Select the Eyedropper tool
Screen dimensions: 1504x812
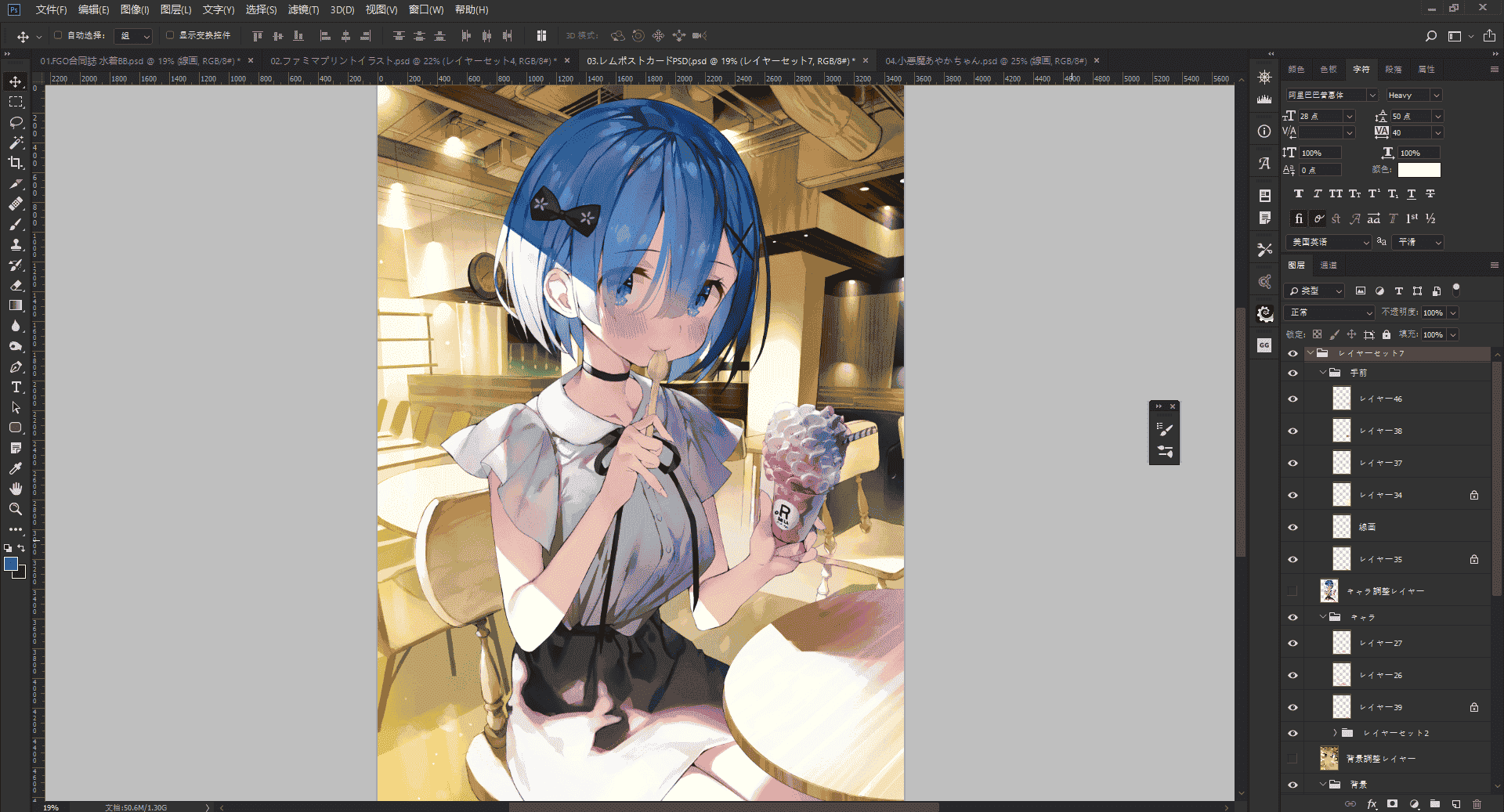[16, 468]
